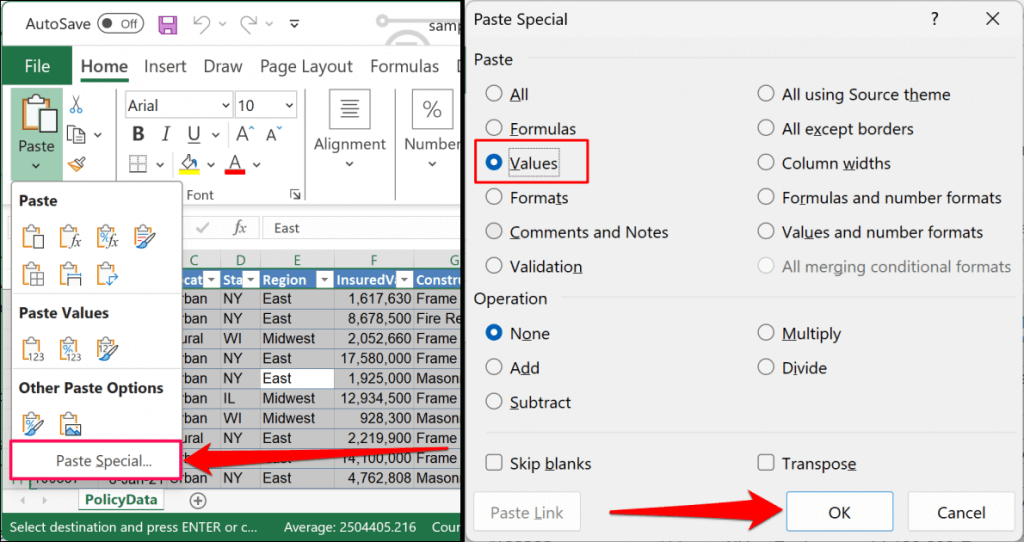This screenshot has height=542, width=1024.
Task: Select the Formulas radio button
Action: [493, 129]
